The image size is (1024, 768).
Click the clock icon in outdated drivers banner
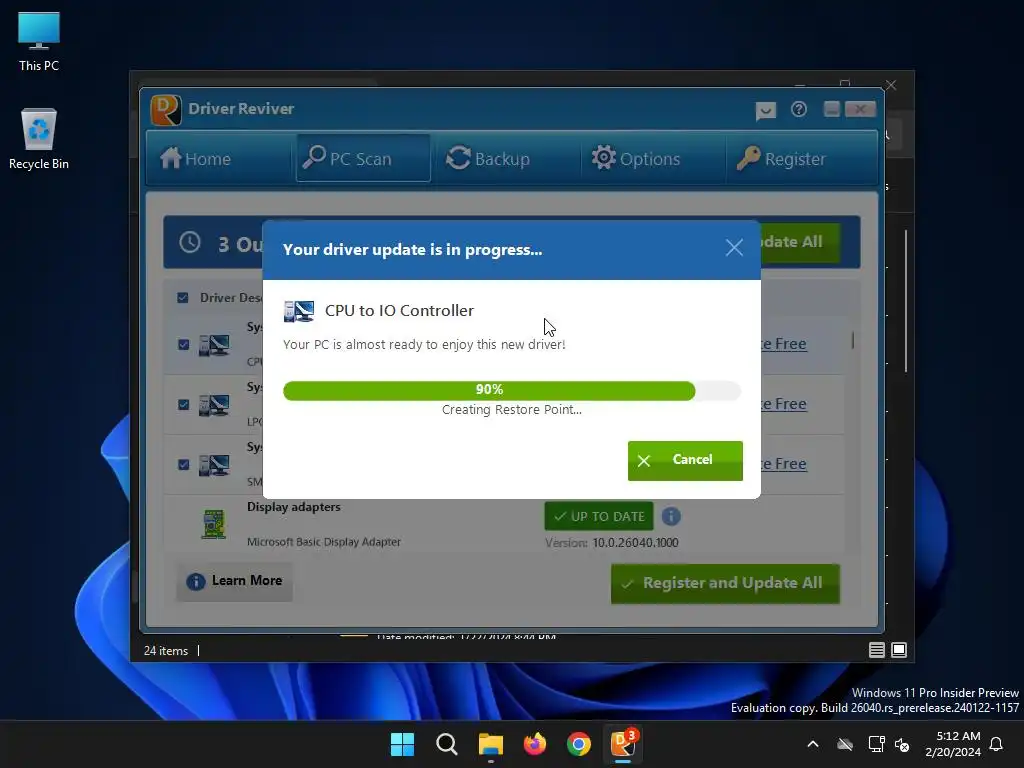189,242
